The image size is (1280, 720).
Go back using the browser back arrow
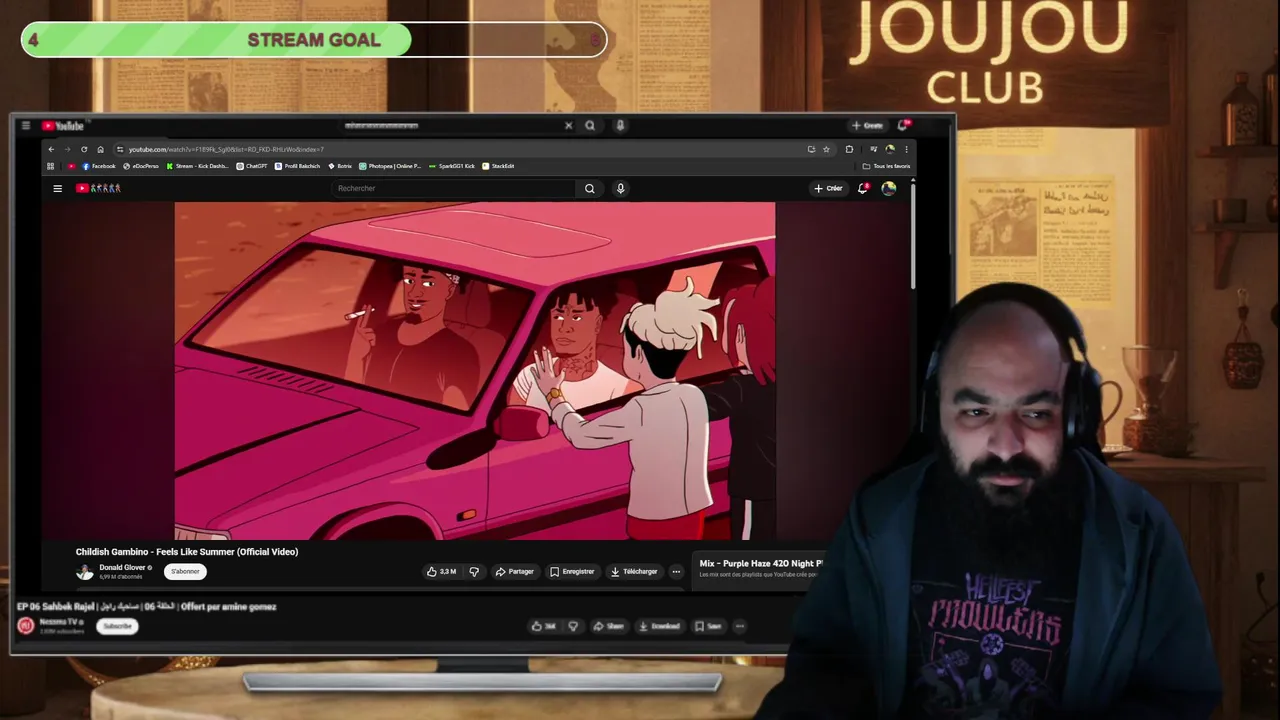tap(51, 149)
